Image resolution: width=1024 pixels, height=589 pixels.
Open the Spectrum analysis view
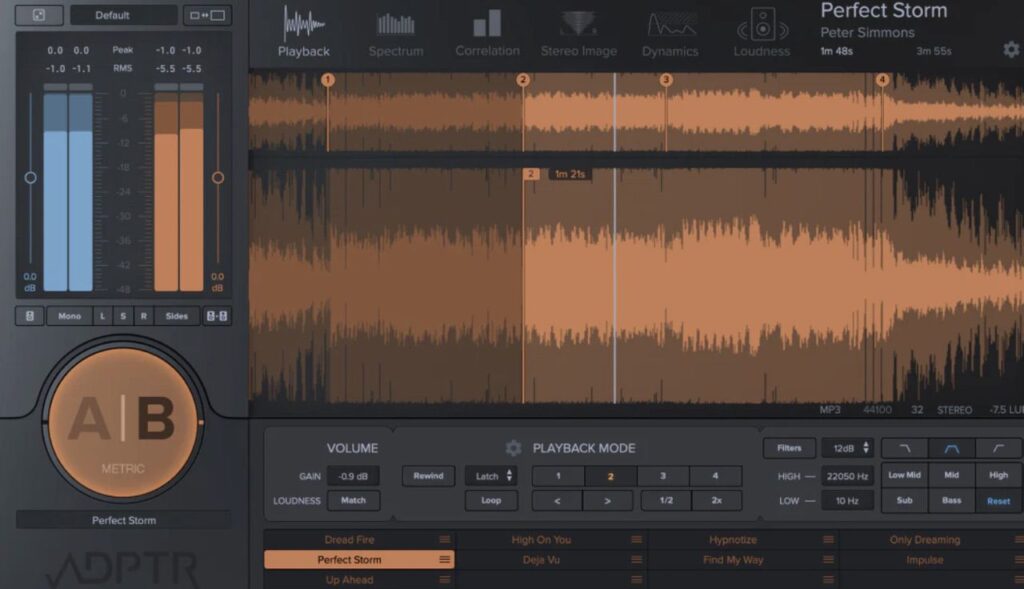pos(396,33)
